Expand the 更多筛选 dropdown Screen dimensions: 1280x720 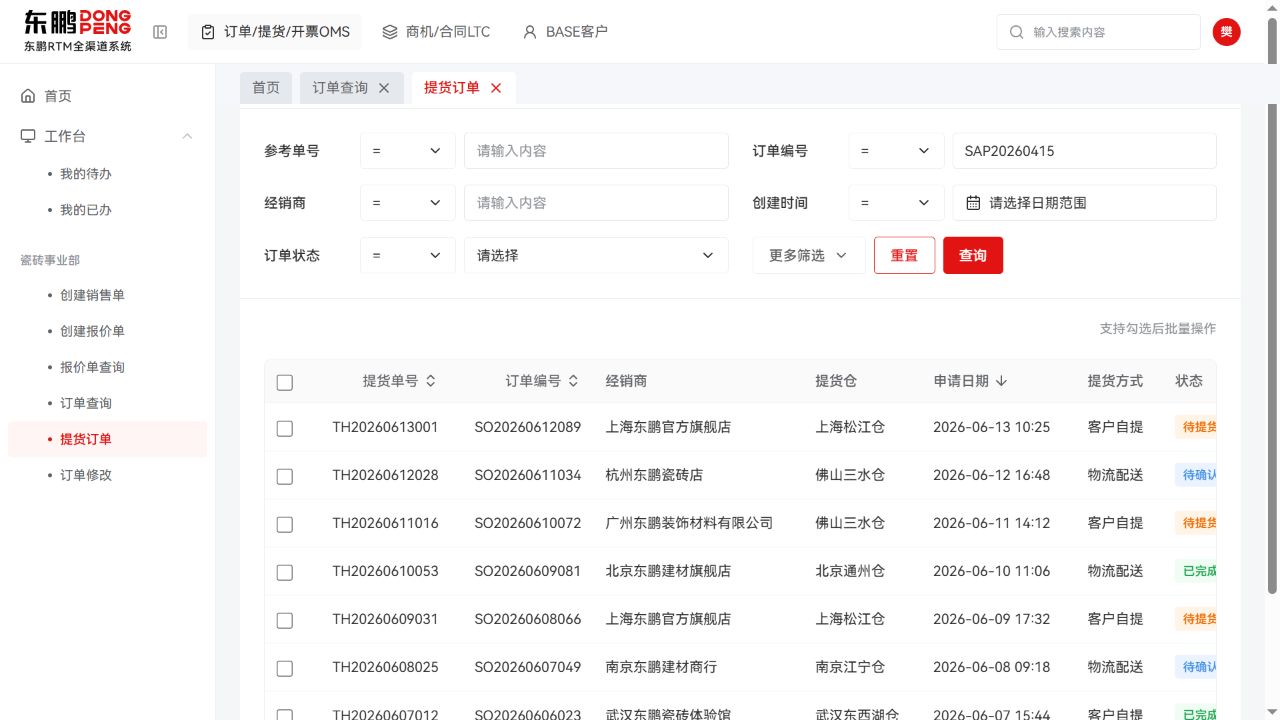(809, 255)
